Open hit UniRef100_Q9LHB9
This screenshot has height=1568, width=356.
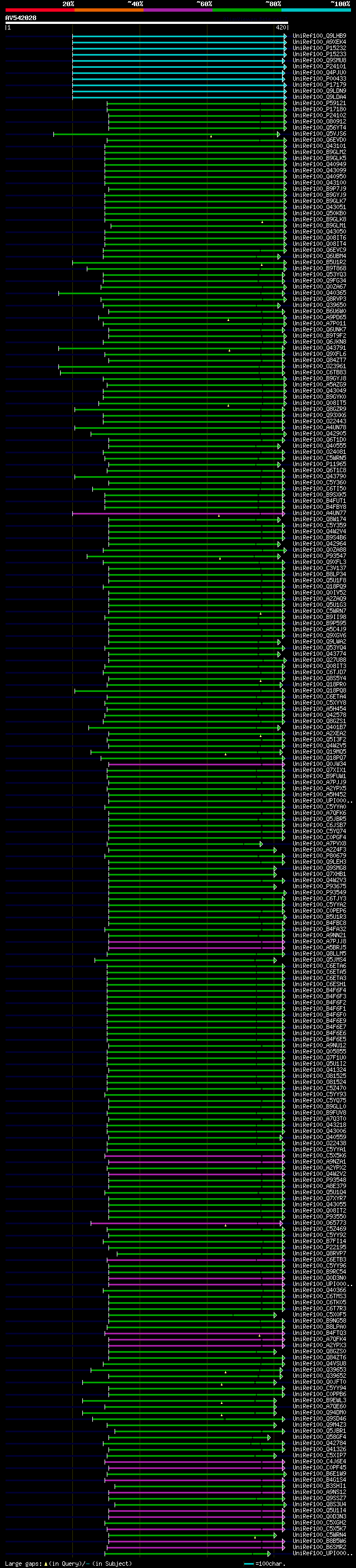click(x=319, y=36)
